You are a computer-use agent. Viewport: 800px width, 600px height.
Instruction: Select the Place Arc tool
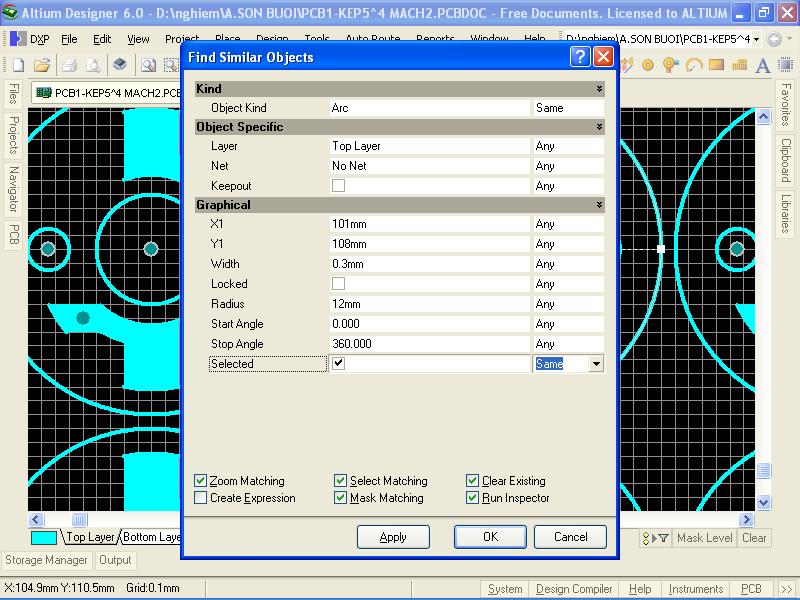click(x=693, y=65)
